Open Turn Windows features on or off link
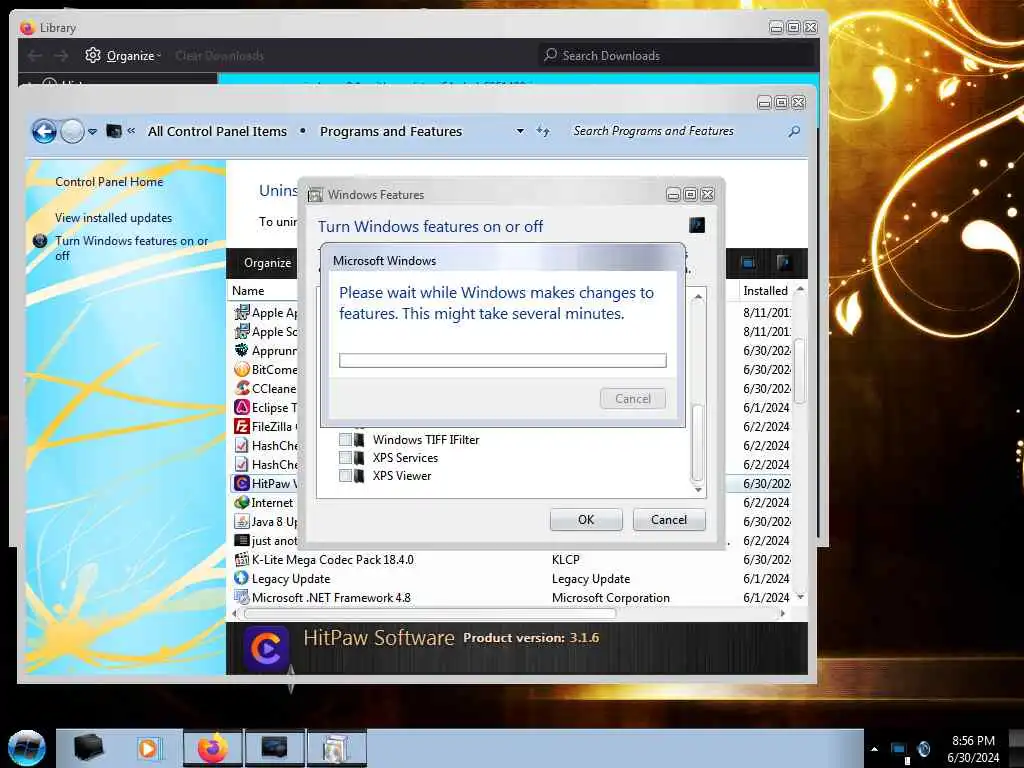1024x768 pixels. (131, 248)
